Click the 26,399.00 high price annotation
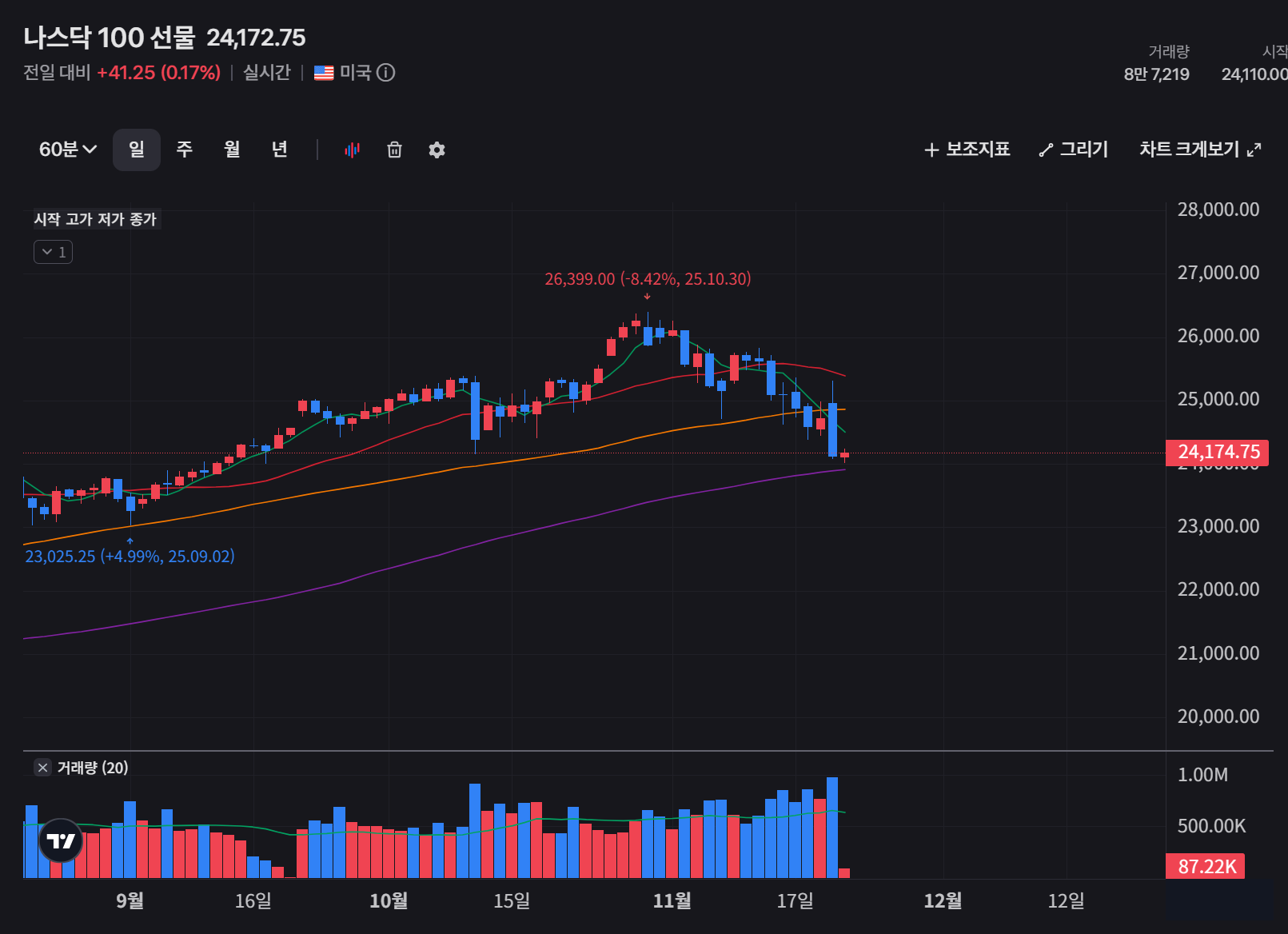Screen dimensions: 1288x934 (x=648, y=279)
